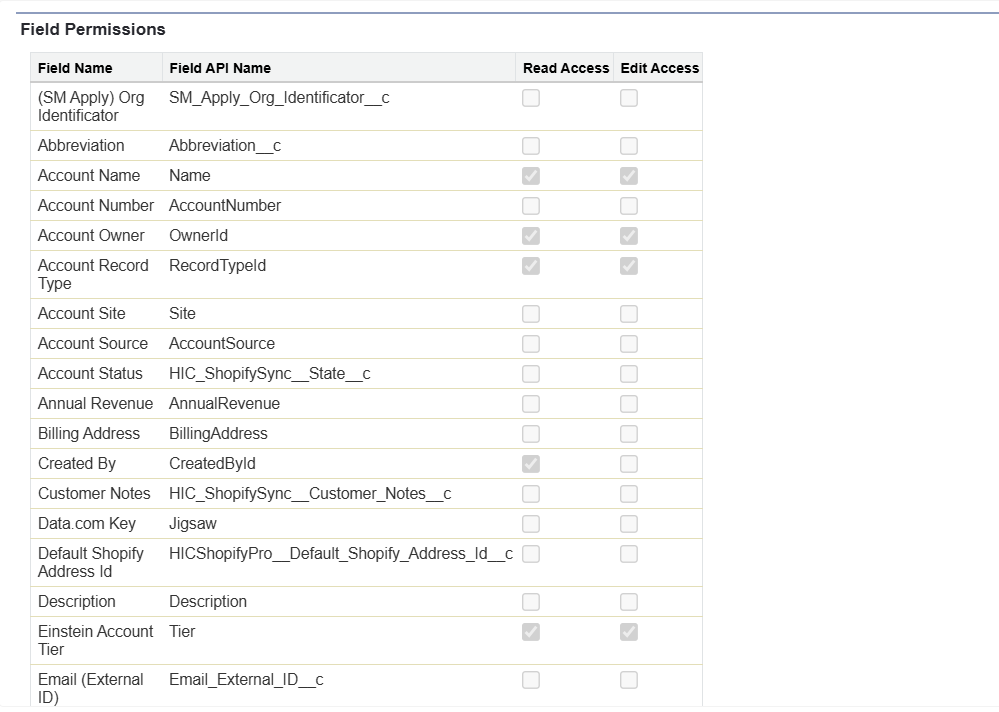Screen dimensions: 999x712
Task: Toggle Read Access for SM Apply Org Identificator
Action: tap(531, 98)
